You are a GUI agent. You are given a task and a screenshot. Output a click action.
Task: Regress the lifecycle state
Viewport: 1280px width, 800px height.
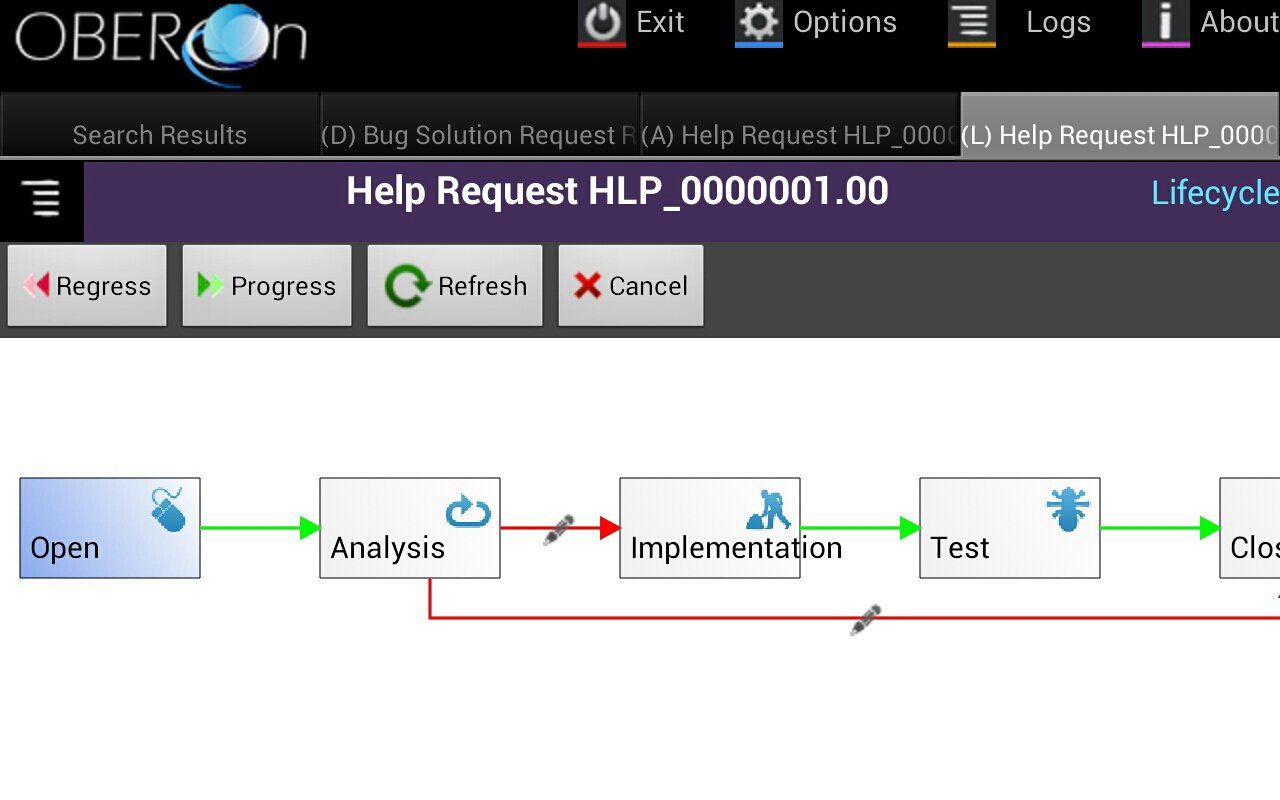pyautogui.click(x=87, y=286)
